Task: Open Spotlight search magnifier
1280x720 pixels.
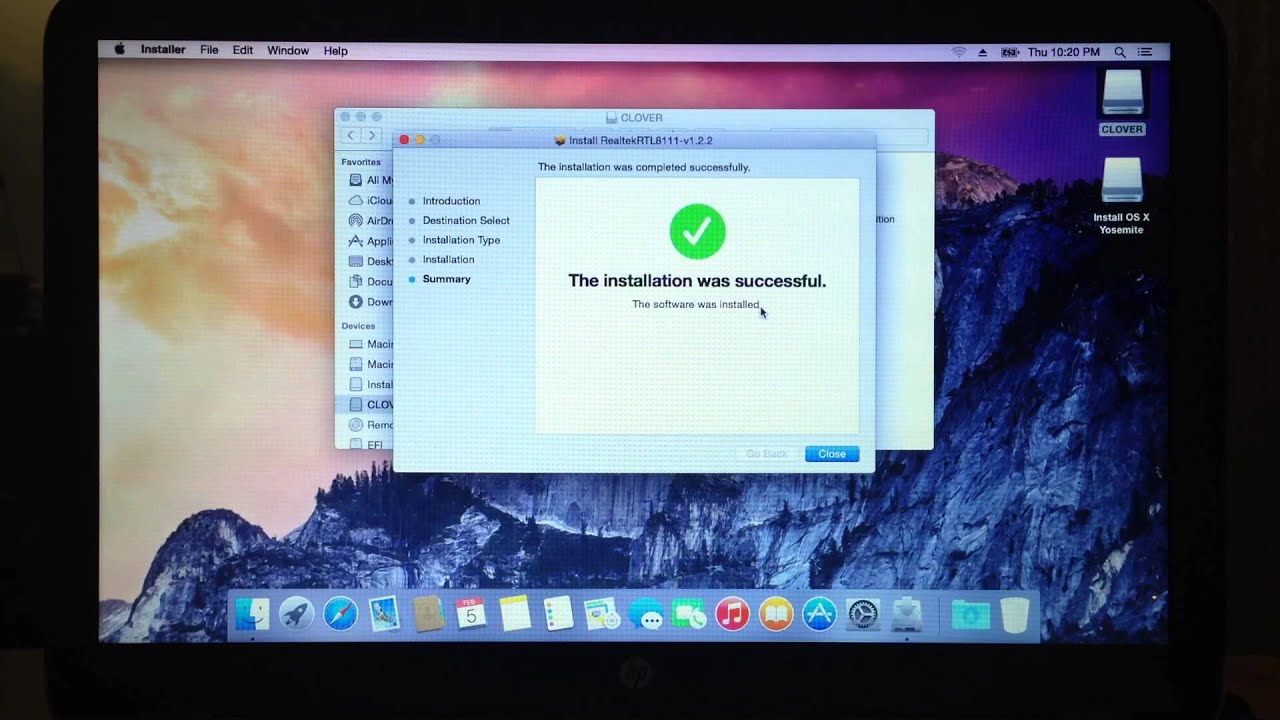Action: coord(1120,51)
